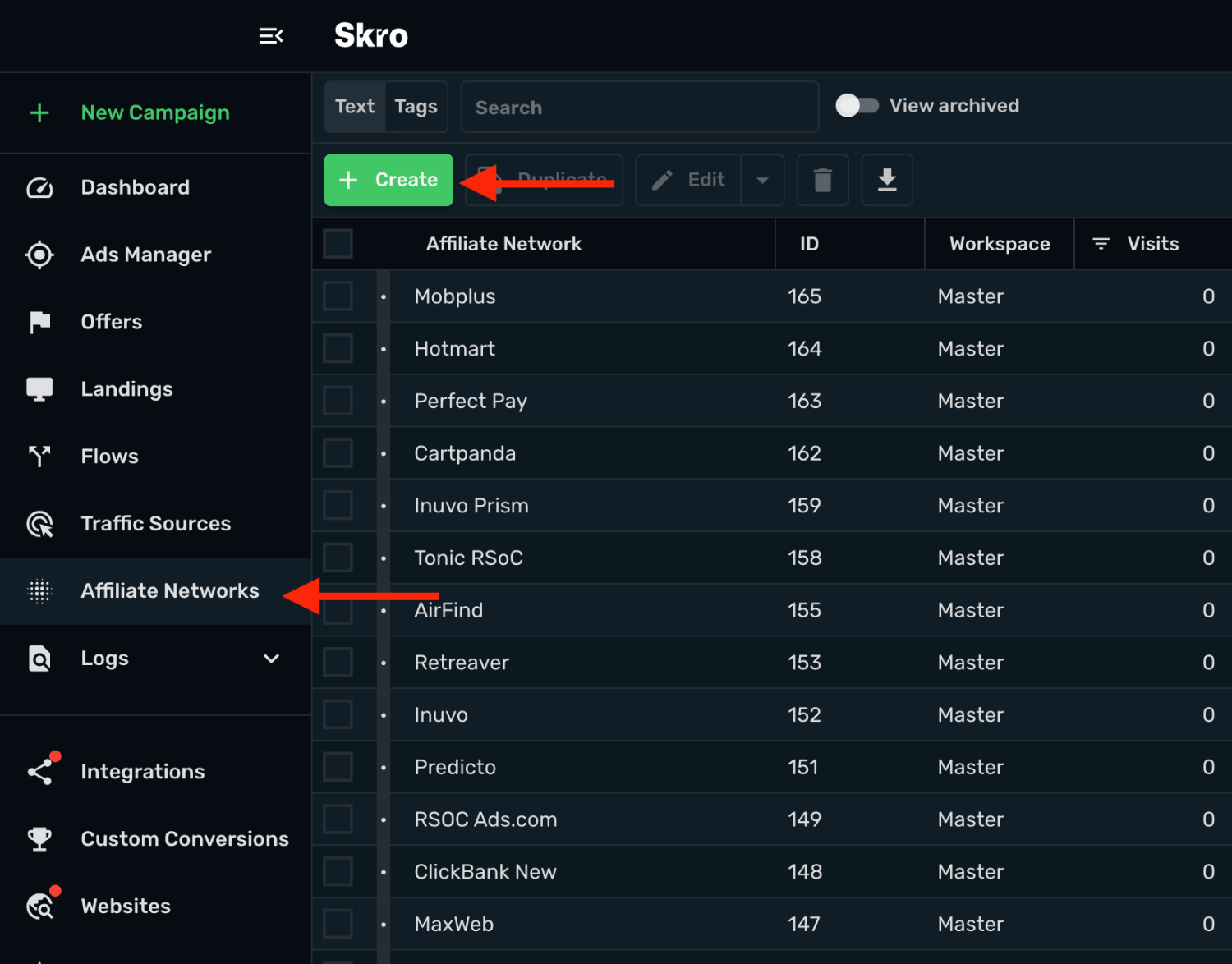Click the download export icon
Screen dimensions: 1232x964
click(887, 180)
